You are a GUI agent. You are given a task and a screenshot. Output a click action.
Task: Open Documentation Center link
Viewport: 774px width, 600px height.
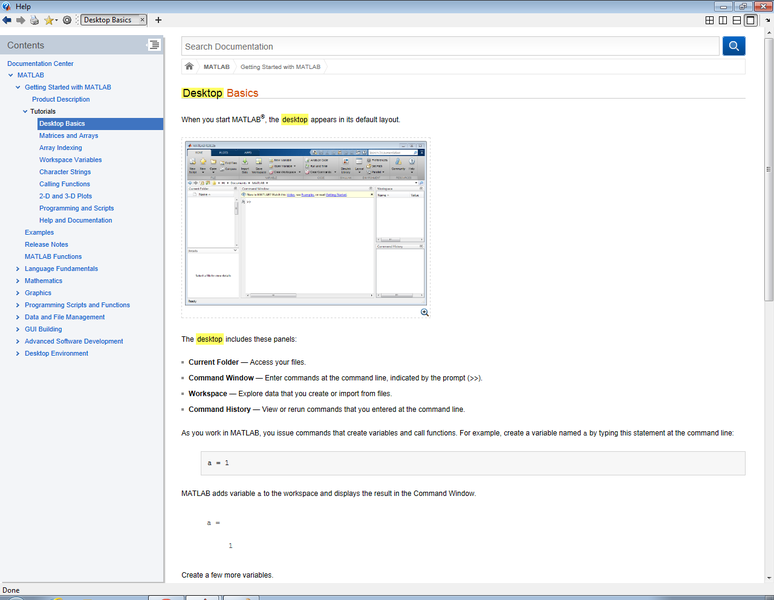[x=40, y=64]
